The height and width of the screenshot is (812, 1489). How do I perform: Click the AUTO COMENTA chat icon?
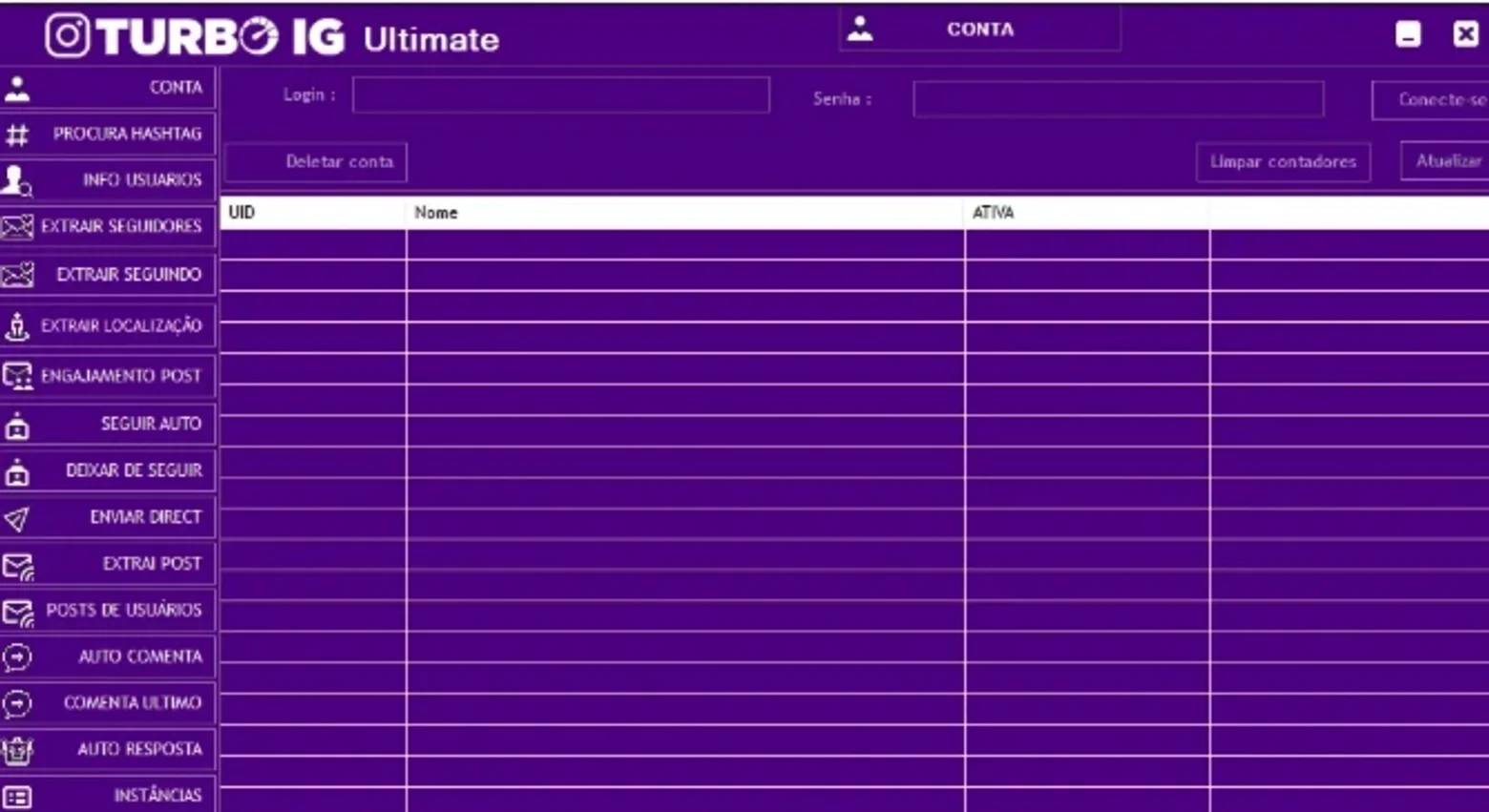17,657
